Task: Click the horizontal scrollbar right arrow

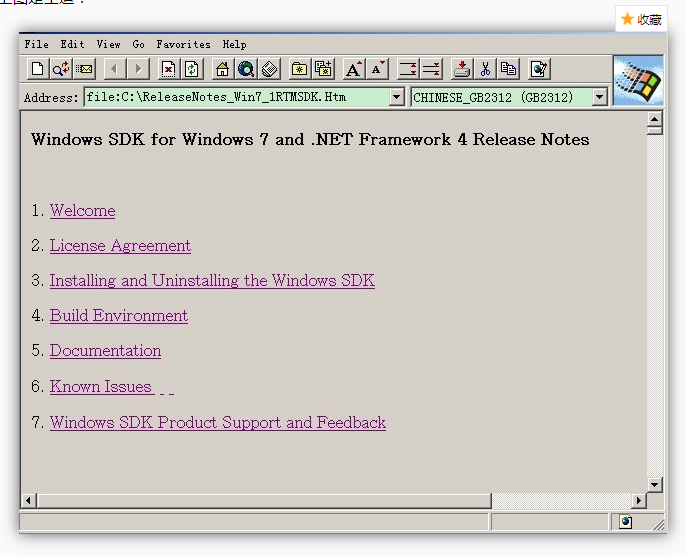Action: 639,500
